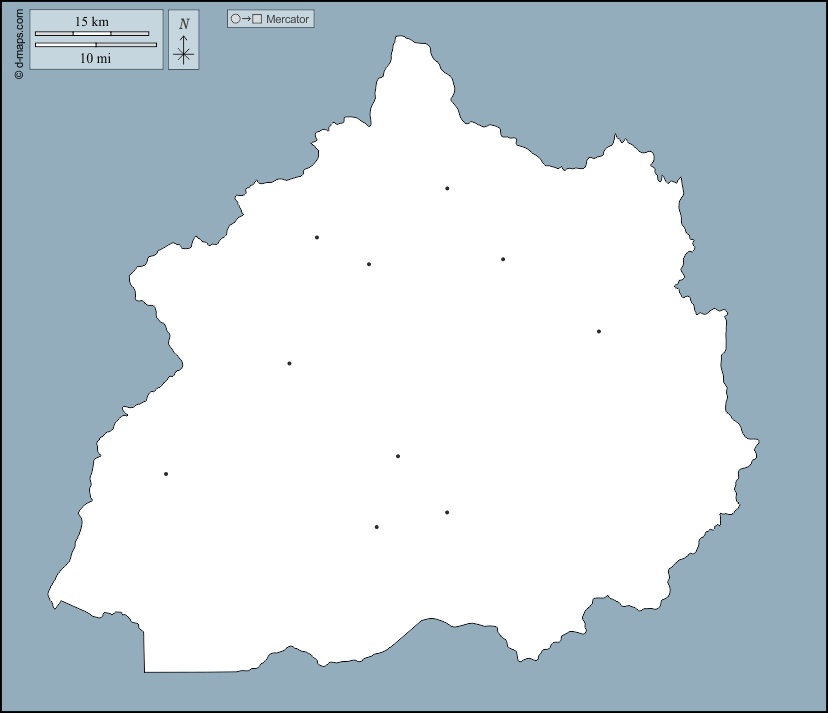Select the westernmost city dot
The width and height of the screenshot is (828, 713).
pyautogui.click(x=166, y=474)
